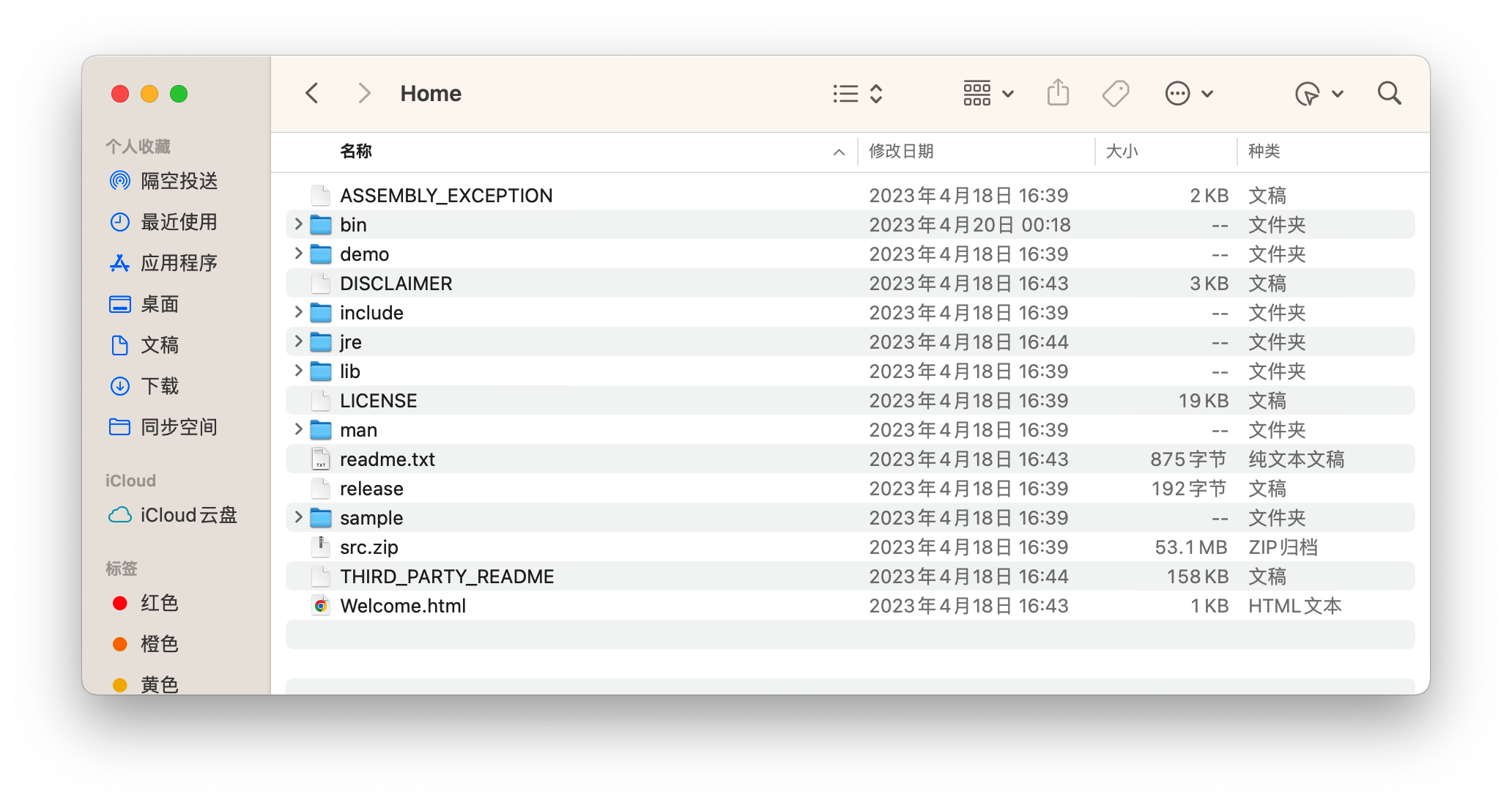Image resolution: width=1512 pixels, height=803 pixels.
Task: Open 最近使用 in the sidebar
Action: pos(163,222)
